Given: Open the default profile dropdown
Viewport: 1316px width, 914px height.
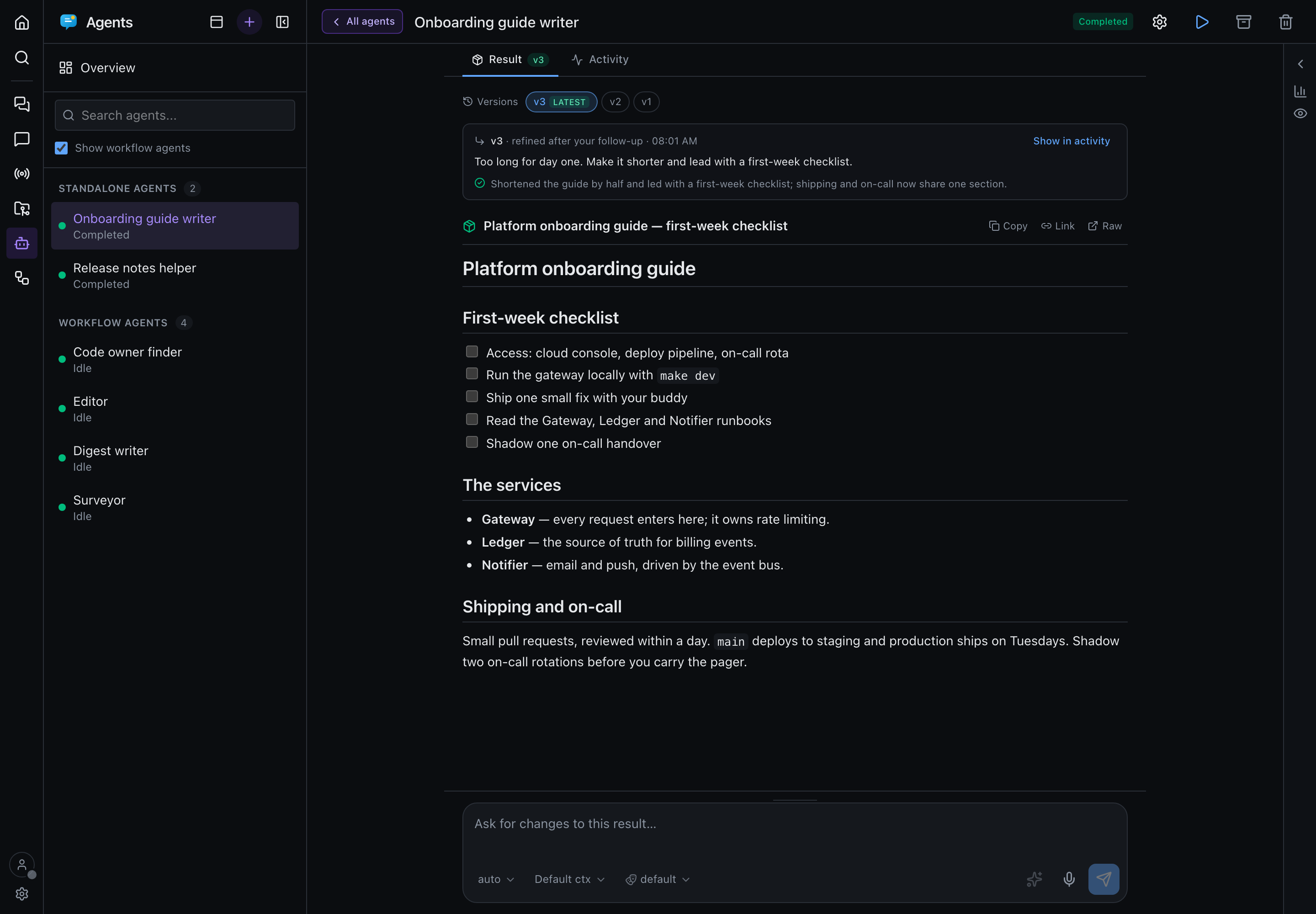Looking at the screenshot, I should pyautogui.click(x=658, y=879).
